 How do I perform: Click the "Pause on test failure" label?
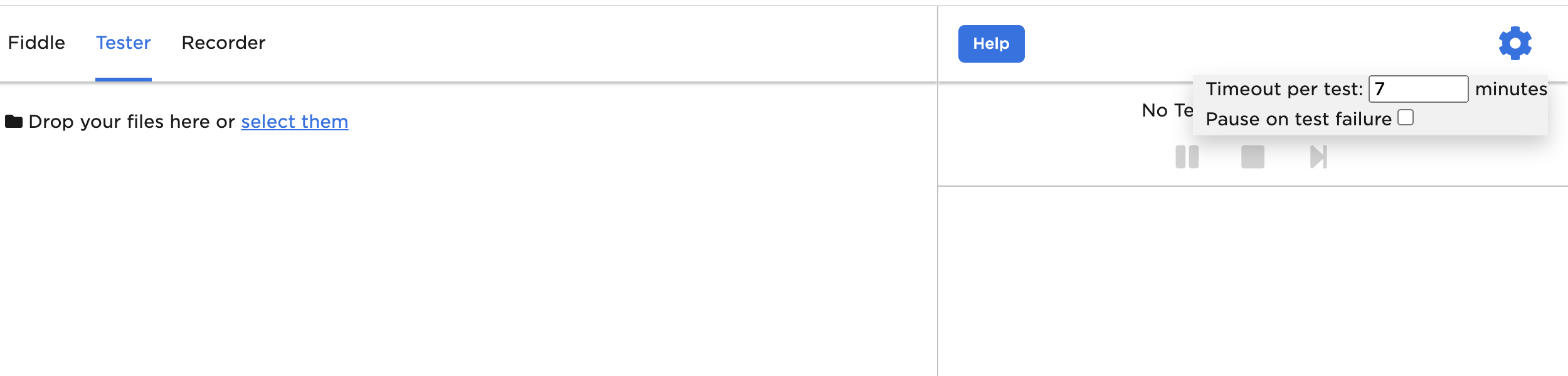1298,119
